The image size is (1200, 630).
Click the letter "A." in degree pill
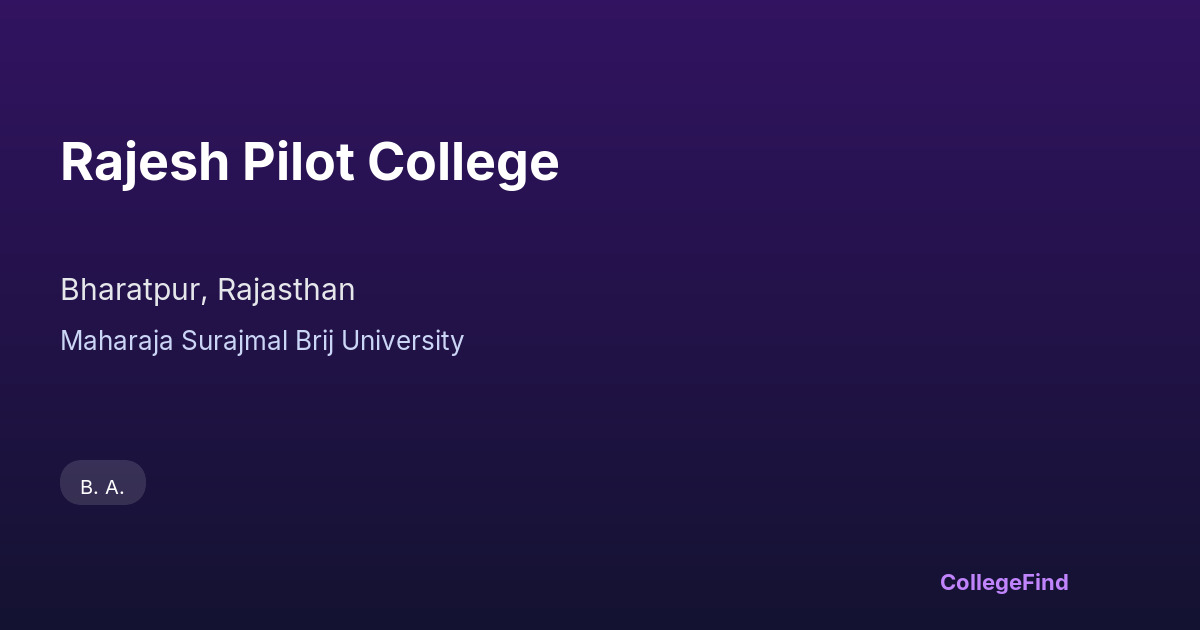(115, 488)
